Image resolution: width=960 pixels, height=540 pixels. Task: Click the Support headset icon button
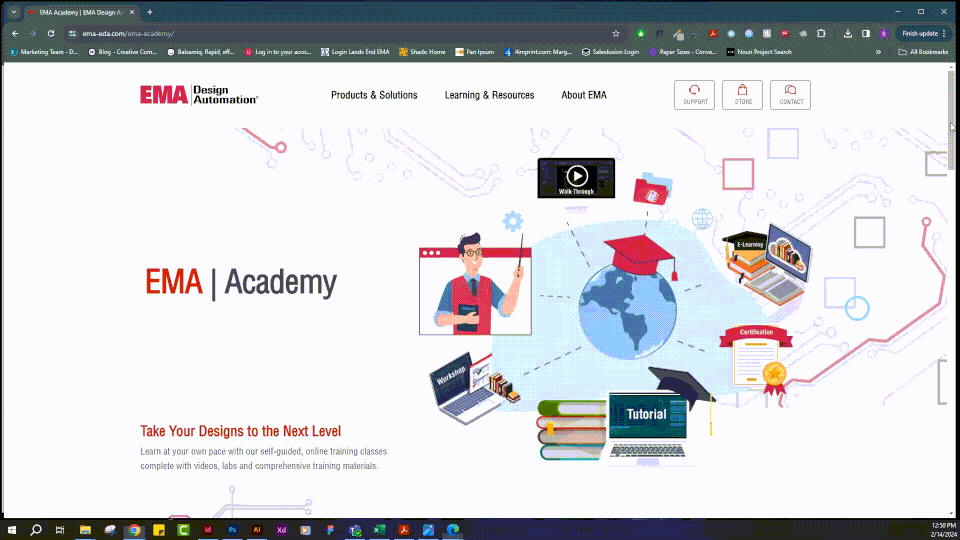[x=694, y=95]
